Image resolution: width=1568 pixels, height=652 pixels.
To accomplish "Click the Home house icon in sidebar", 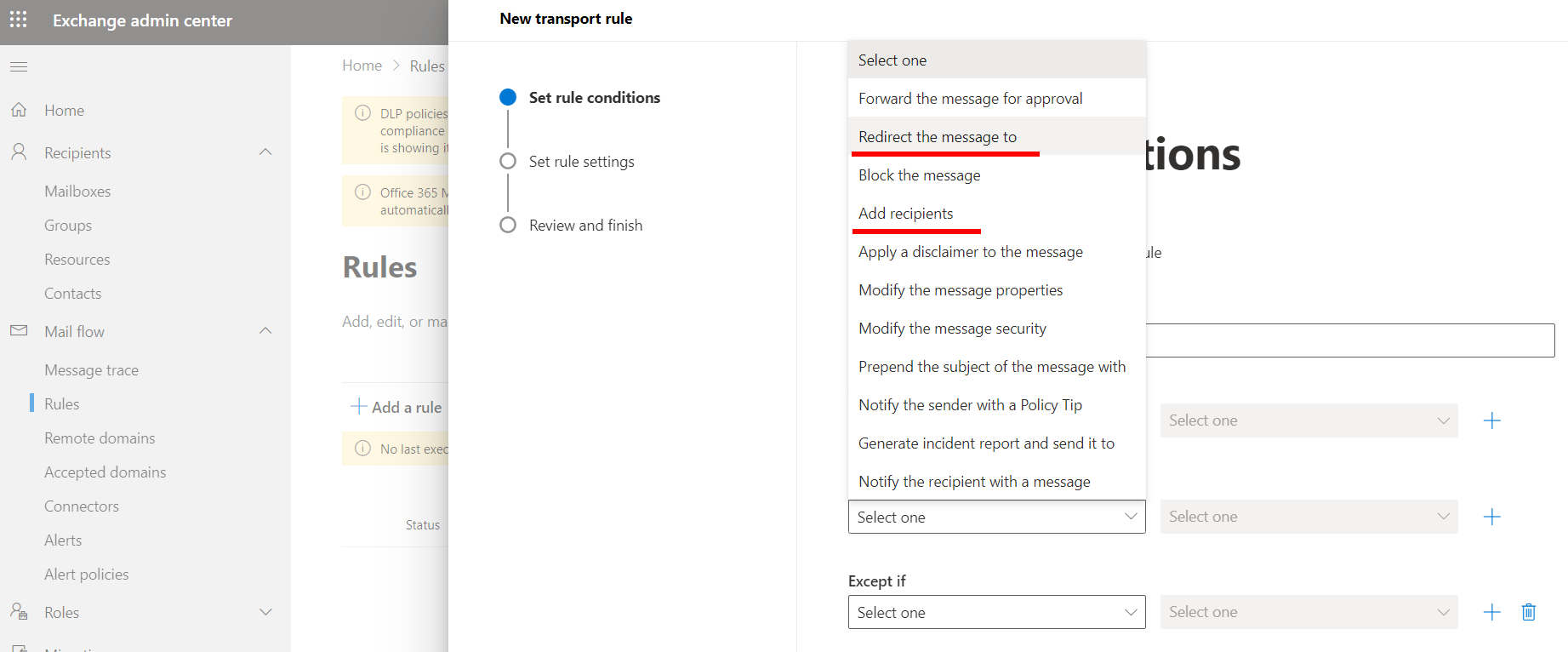I will pos(19,110).
